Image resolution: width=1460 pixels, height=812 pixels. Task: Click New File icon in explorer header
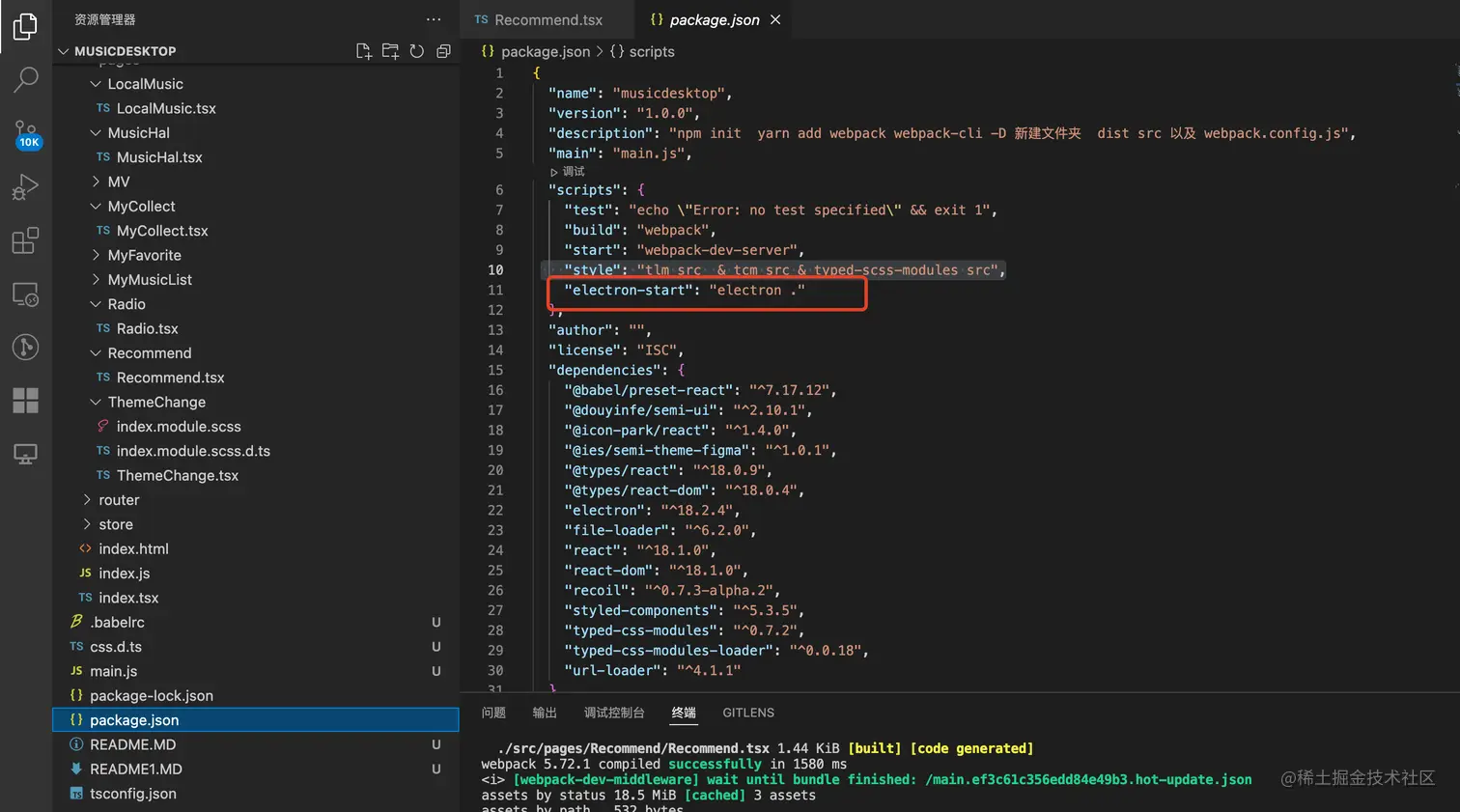[x=364, y=51]
